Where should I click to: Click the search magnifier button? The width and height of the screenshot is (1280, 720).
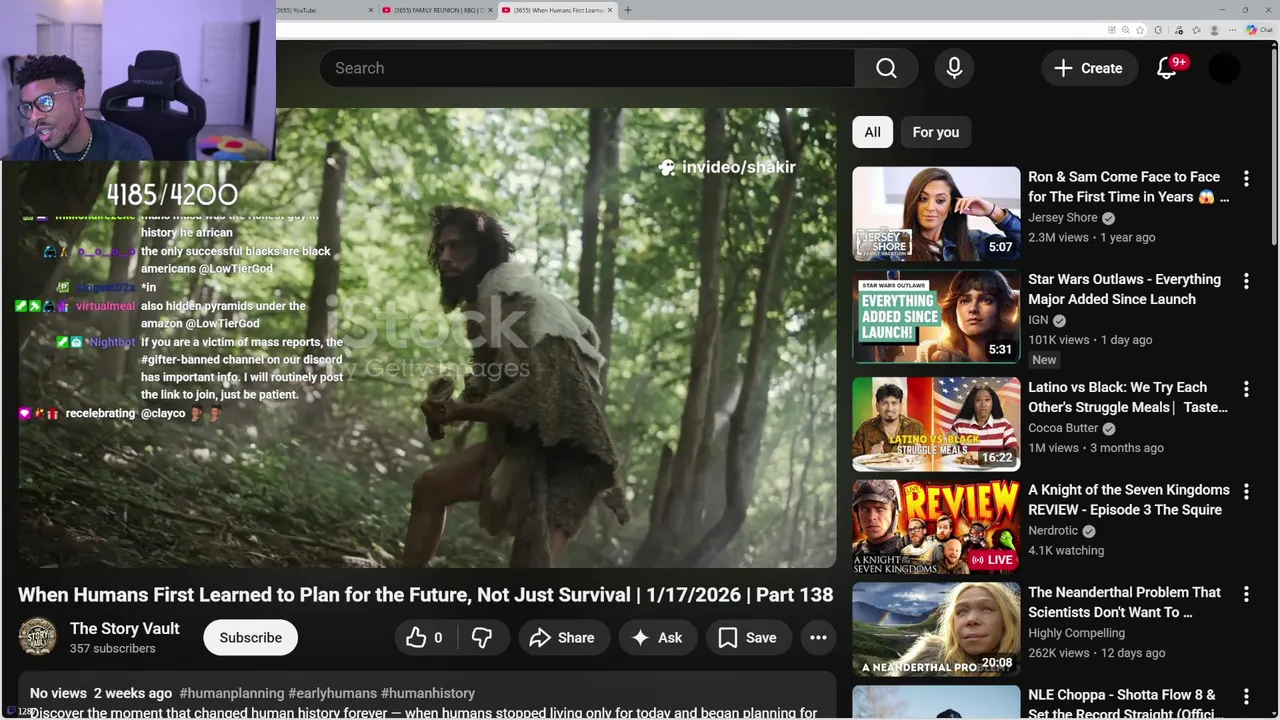[886, 68]
